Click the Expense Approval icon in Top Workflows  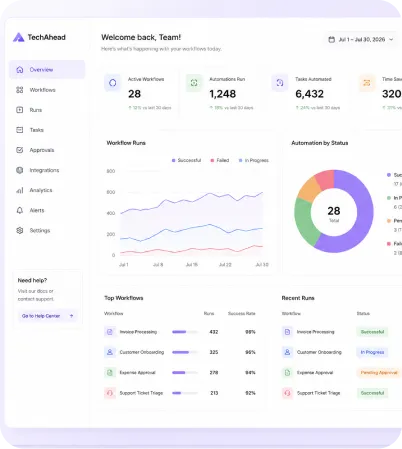point(110,372)
